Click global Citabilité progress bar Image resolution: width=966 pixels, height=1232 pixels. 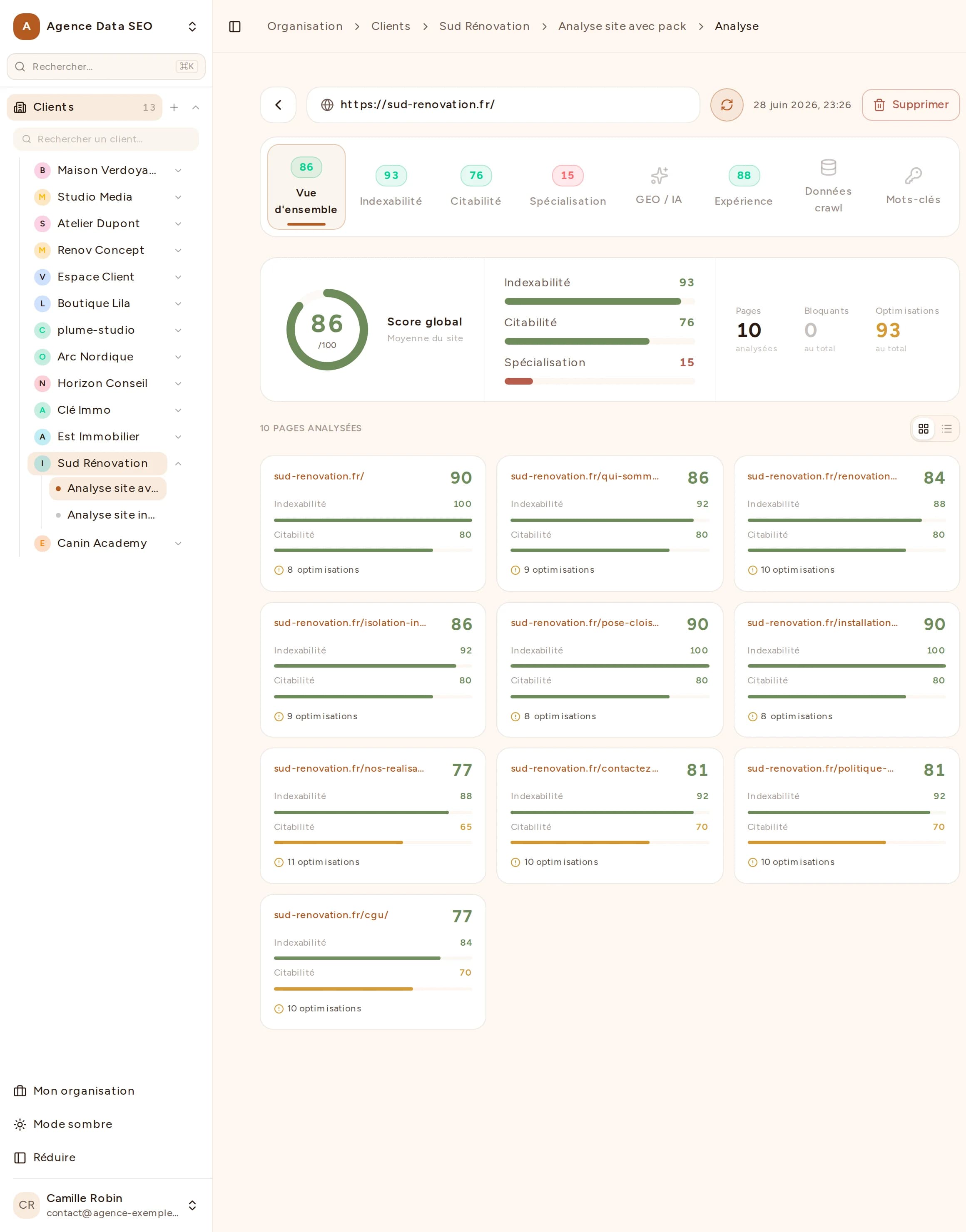tap(600, 341)
